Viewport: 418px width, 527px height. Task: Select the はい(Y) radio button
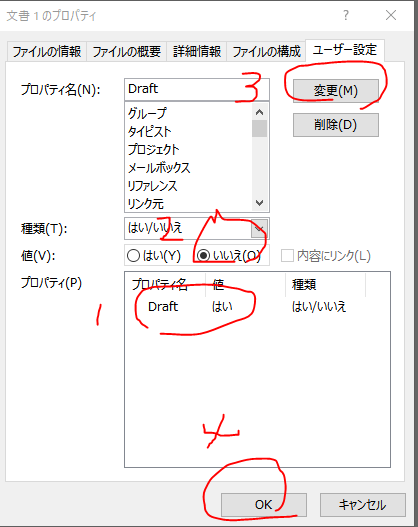pos(154,256)
